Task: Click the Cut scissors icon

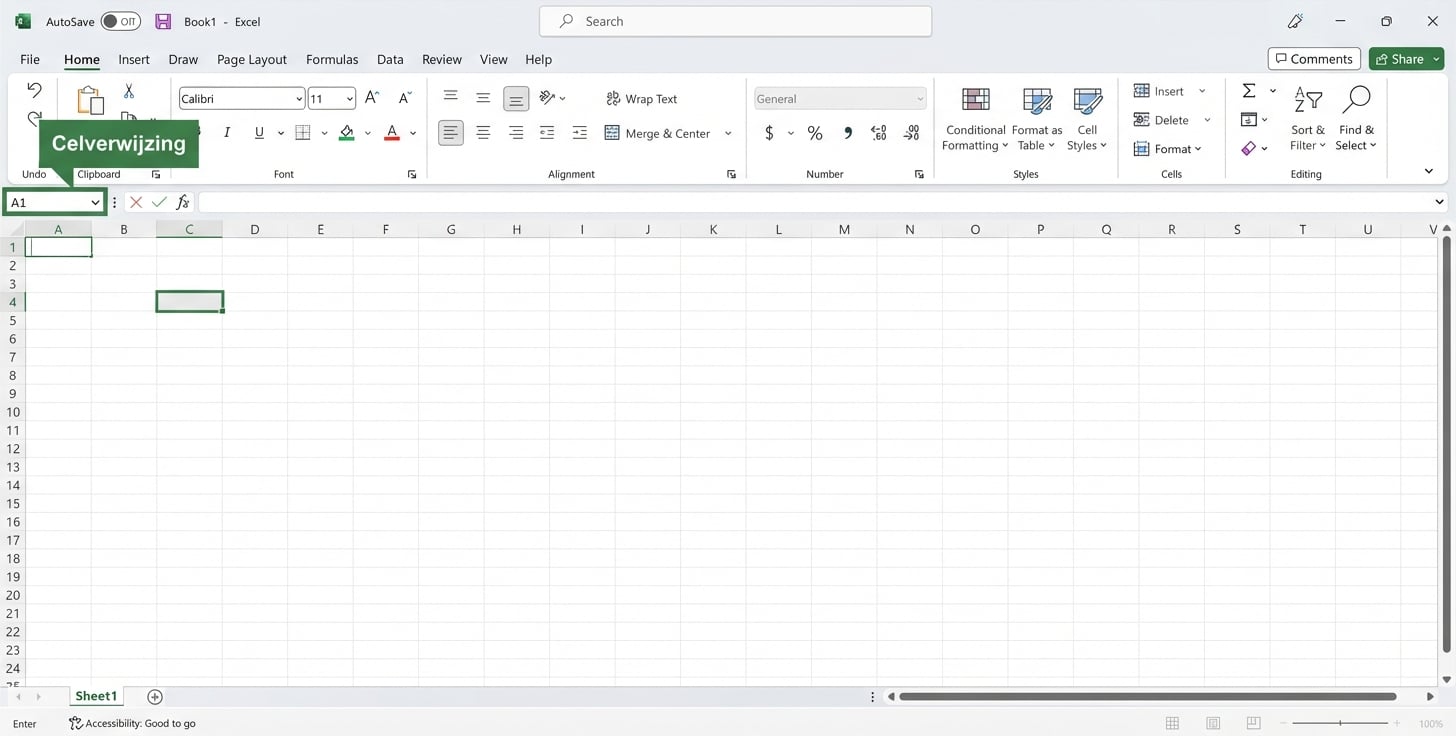Action: (128, 91)
